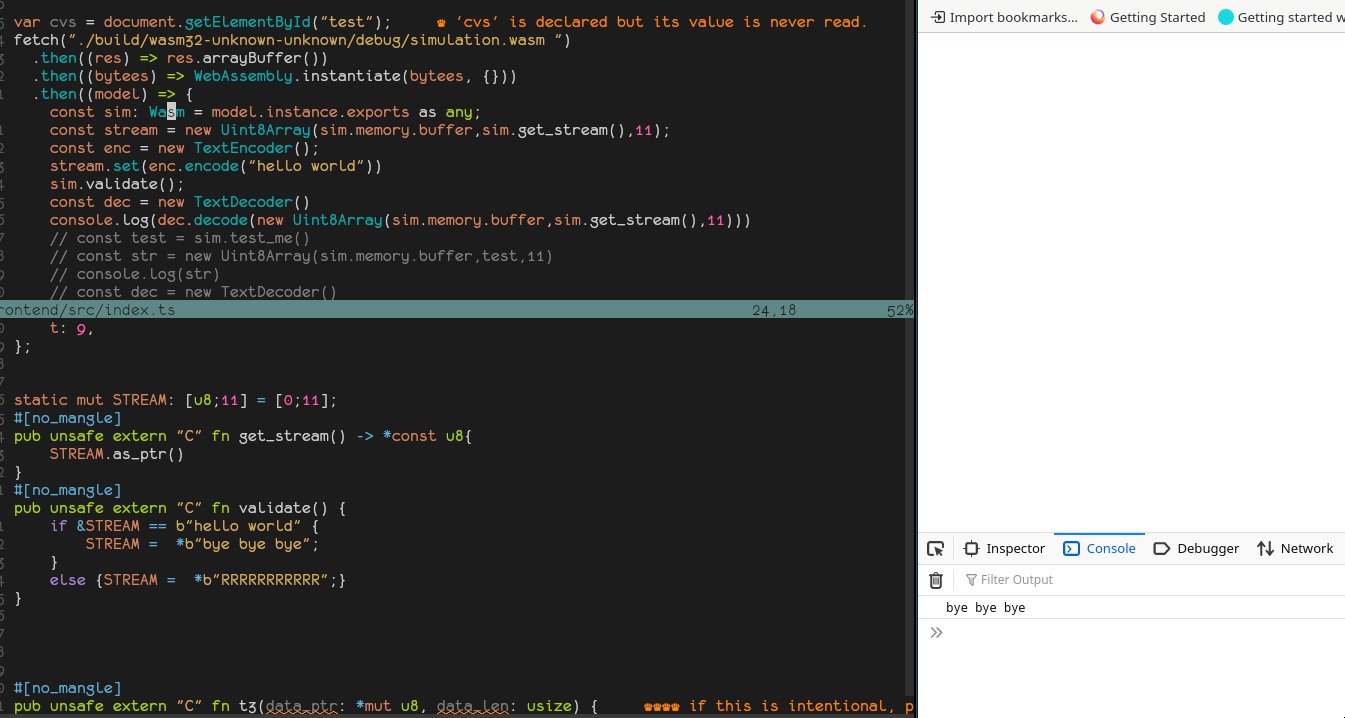The width and height of the screenshot is (1345, 718).
Task: Click 'fn get_stream()' function signature
Action: [x=243, y=436]
